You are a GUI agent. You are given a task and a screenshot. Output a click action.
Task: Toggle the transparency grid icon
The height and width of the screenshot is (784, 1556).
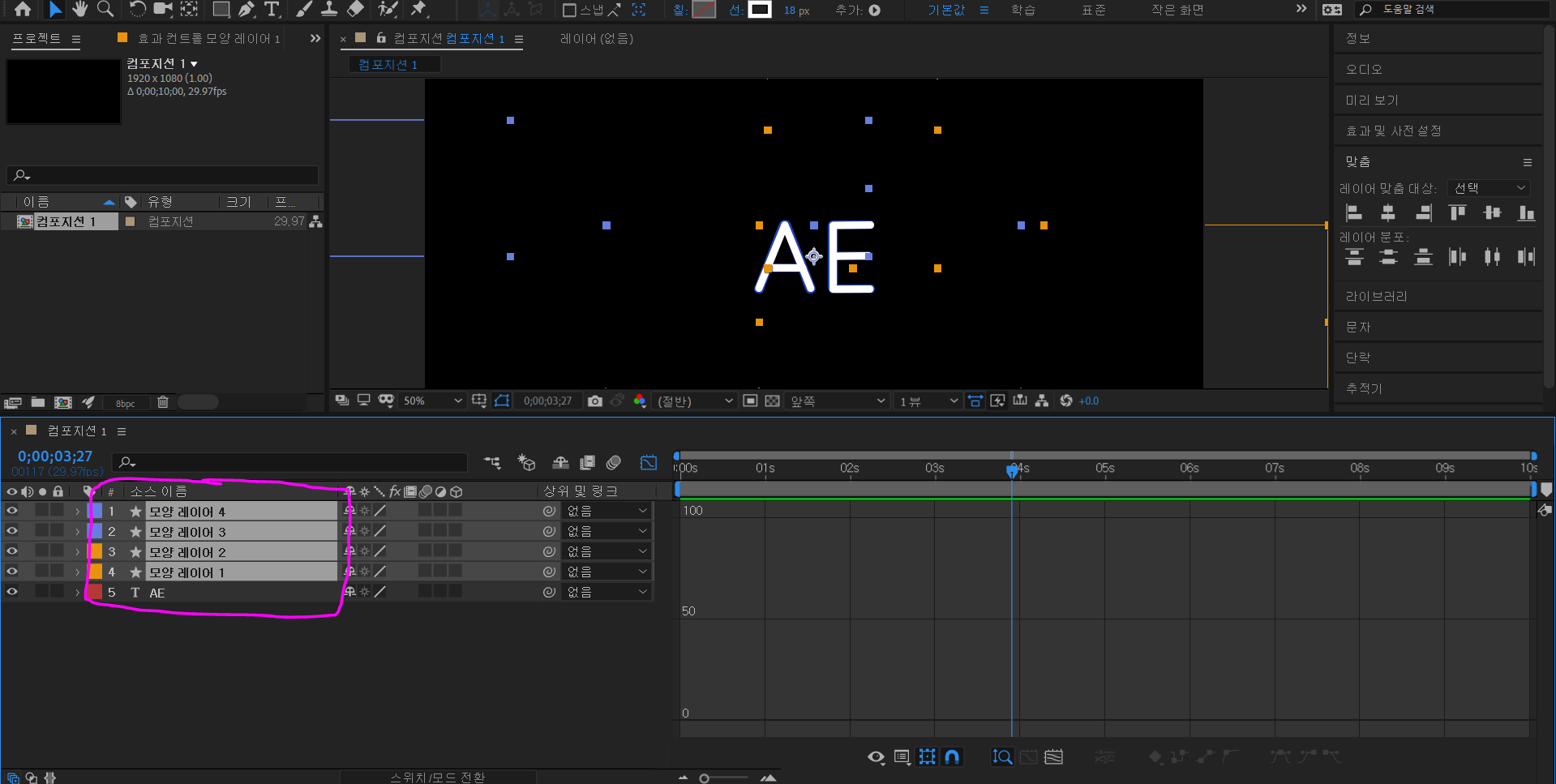point(773,401)
